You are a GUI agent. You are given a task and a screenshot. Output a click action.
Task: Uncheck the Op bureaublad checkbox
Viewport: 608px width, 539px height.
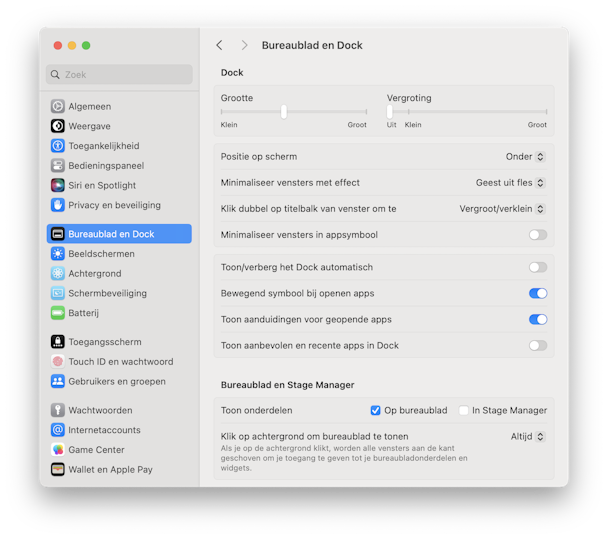point(375,410)
